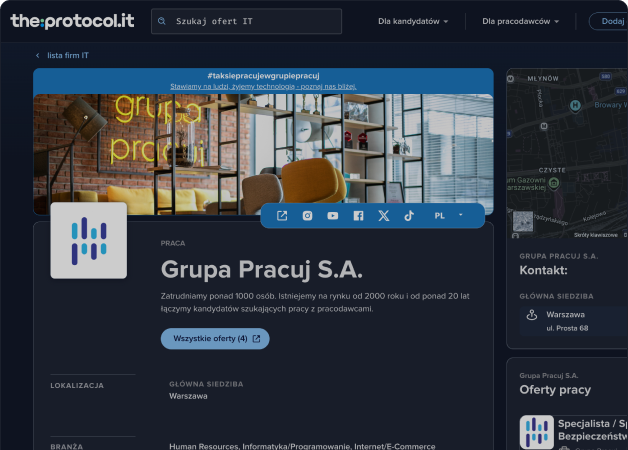This screenshot has height=450, width=628.
Task: Click the location pin icon beside Warszawa
Action: click(532, 315)
